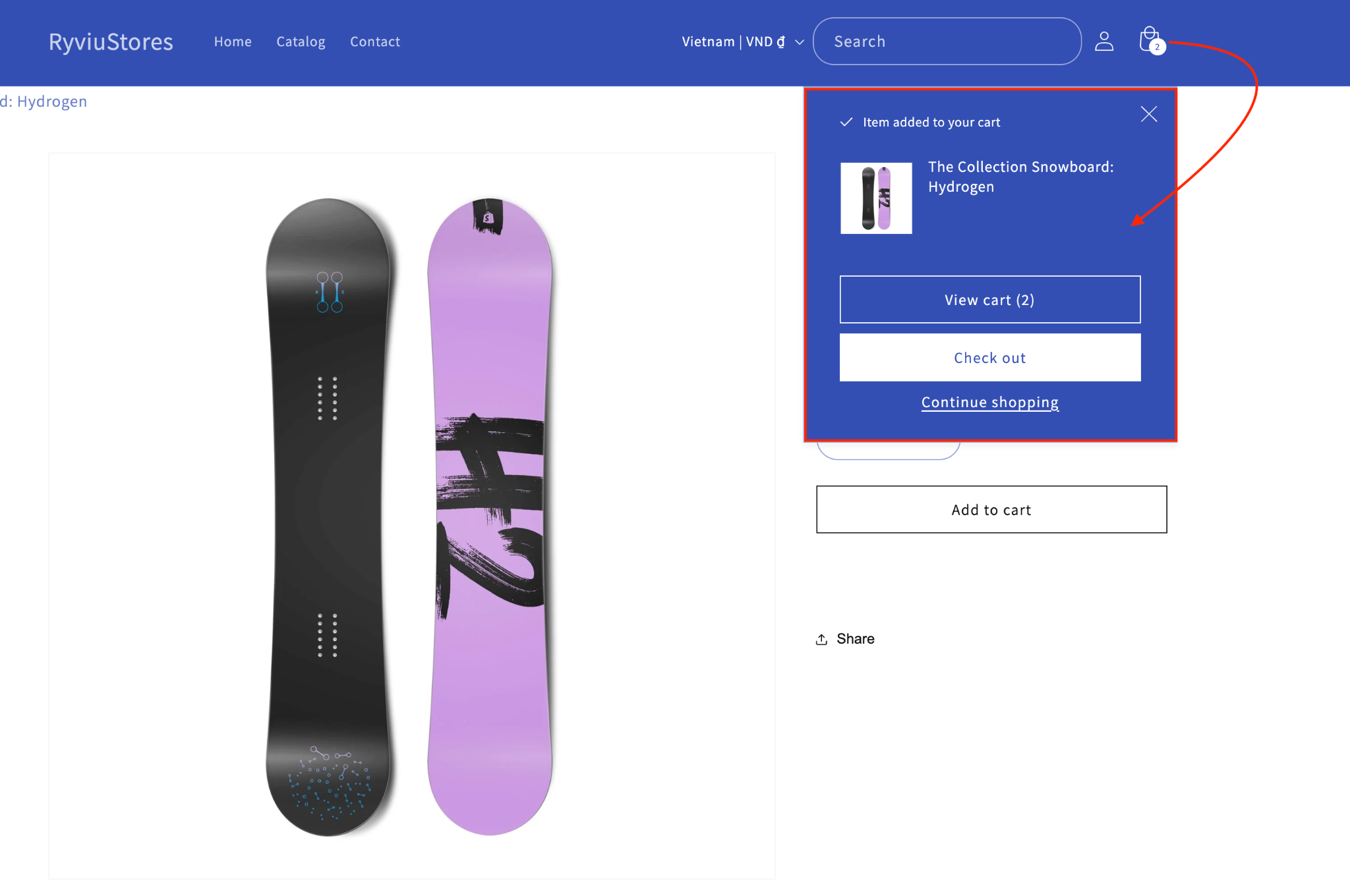The image size is (1350, 896).
Task: Go to the Contact page
Action: pos(375,42)
